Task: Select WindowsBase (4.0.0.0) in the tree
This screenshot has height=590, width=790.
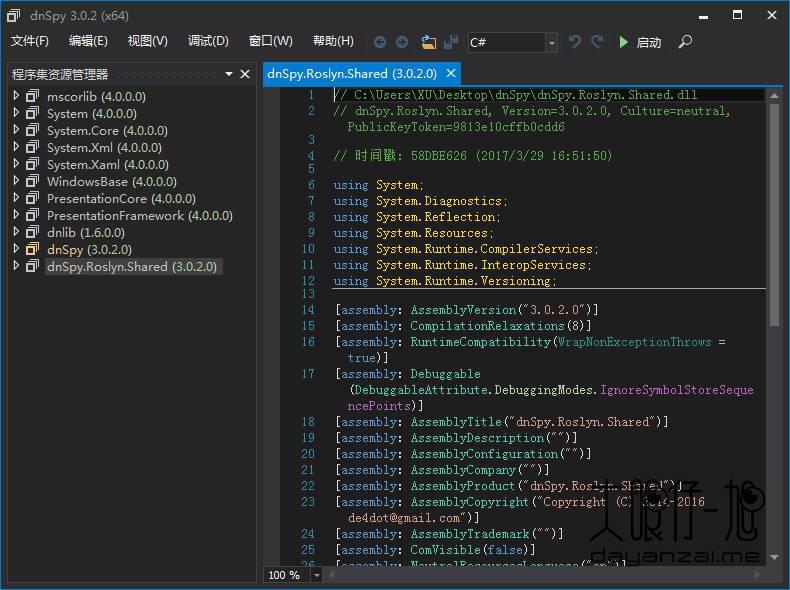Action: pos(112,181)
